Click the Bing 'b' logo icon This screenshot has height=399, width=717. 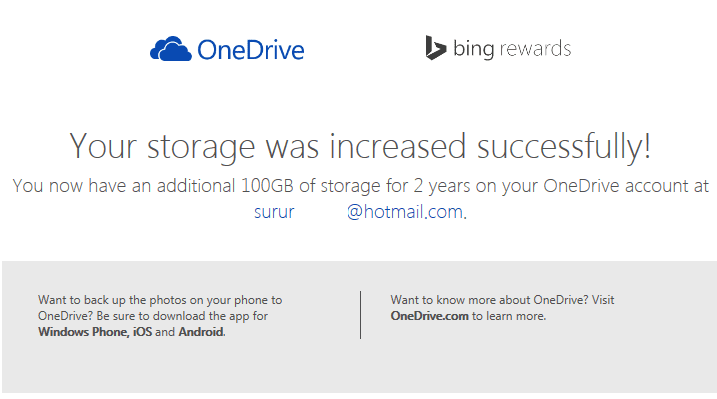point(435,48)
